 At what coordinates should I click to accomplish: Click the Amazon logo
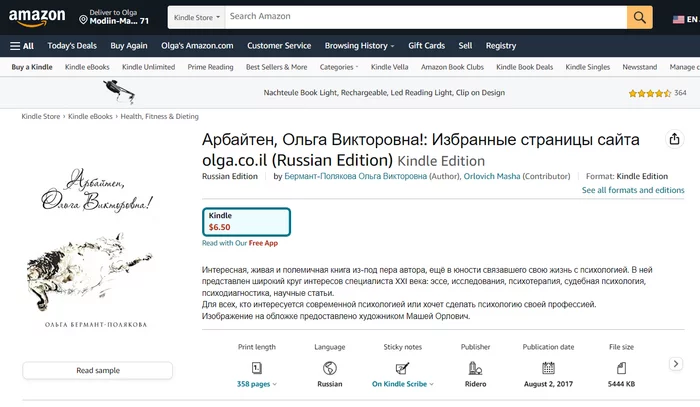click(37, 18)
